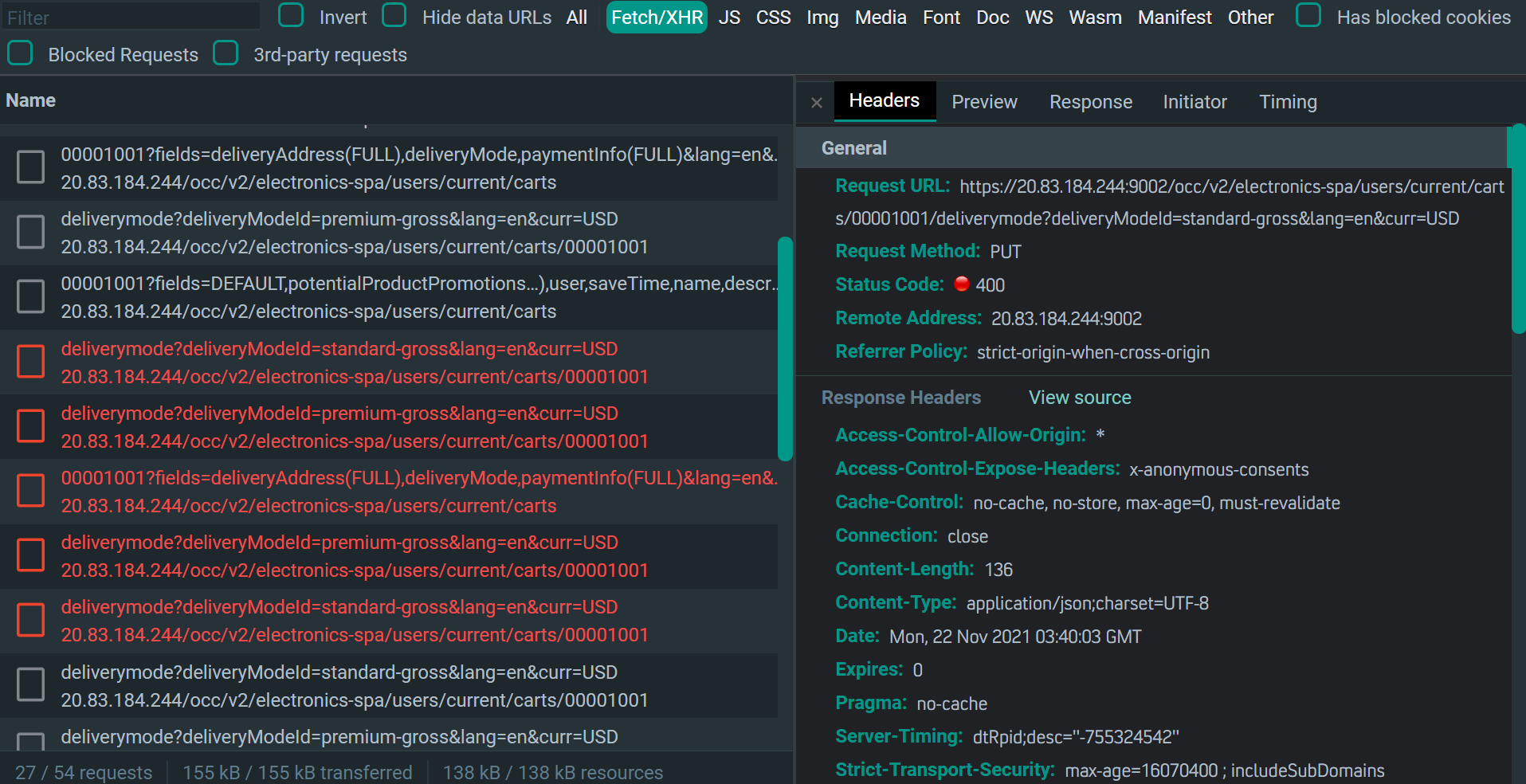Check the 3rd-party requests box
The width and height of the screenshot is (1526, 784).
pyautogui.click(x=226, y=53)
